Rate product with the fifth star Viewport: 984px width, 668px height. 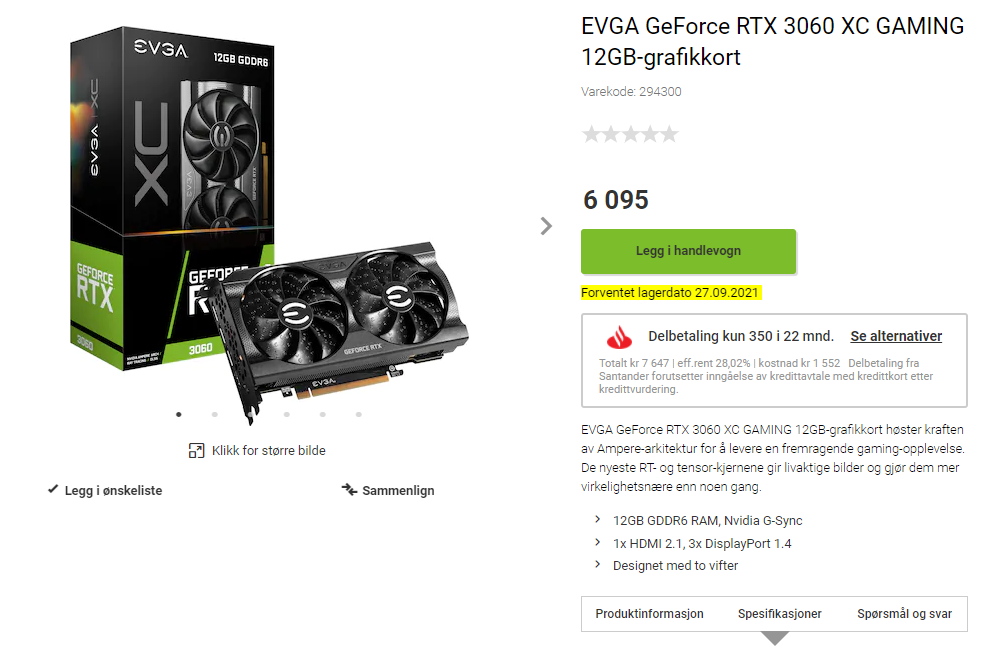tap(670, 134)
